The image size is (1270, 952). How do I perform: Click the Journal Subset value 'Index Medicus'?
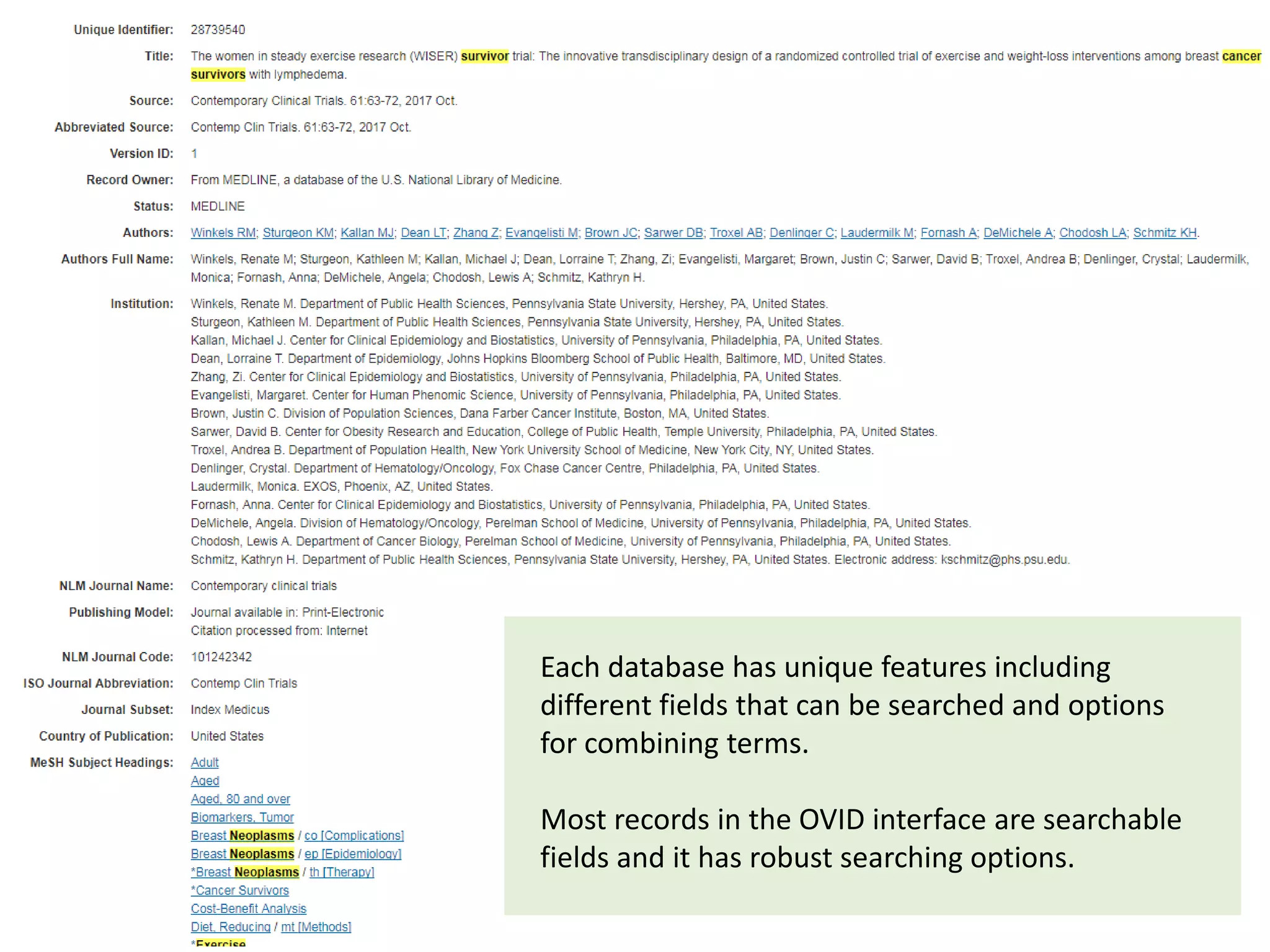pyautogui.click(x=230, y=710)
